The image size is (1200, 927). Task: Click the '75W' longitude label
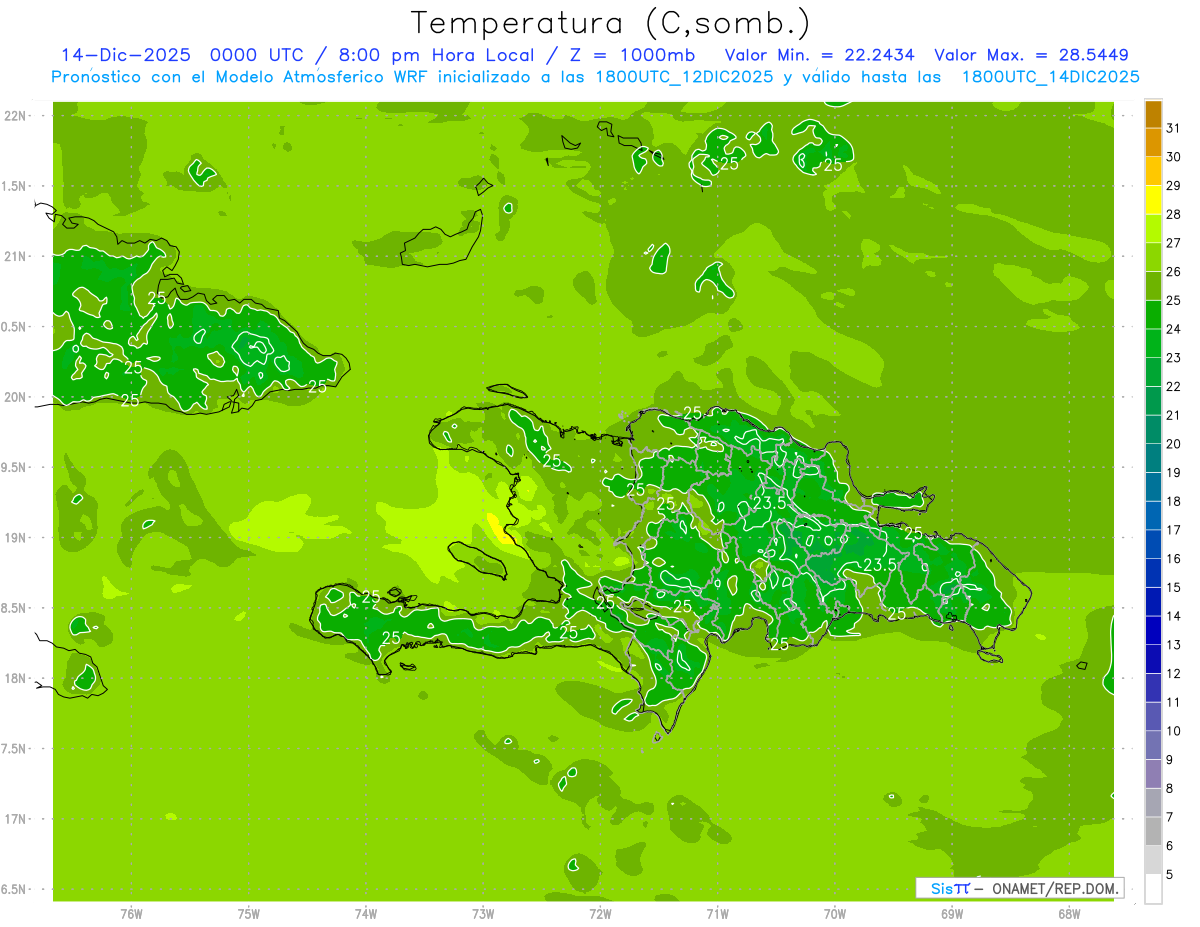[x=248, y=914]
